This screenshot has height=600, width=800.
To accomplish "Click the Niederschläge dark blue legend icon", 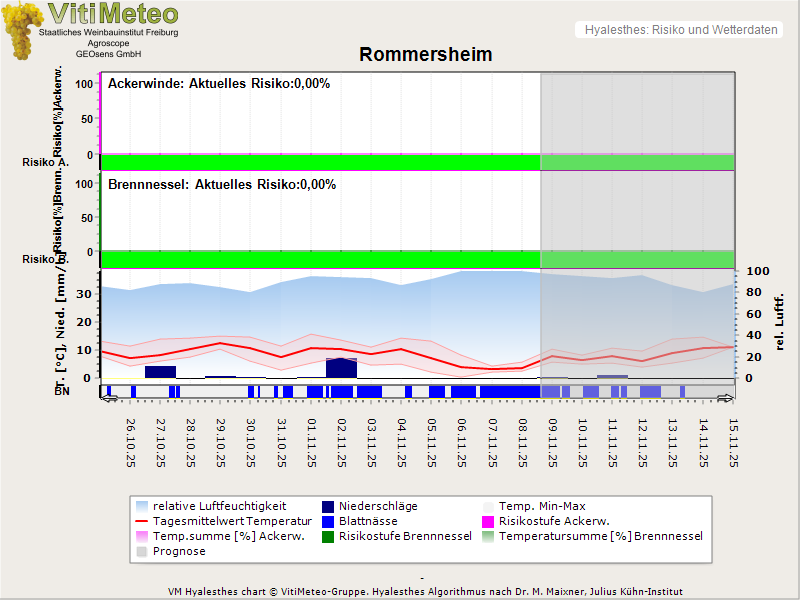I will point(329,507).
